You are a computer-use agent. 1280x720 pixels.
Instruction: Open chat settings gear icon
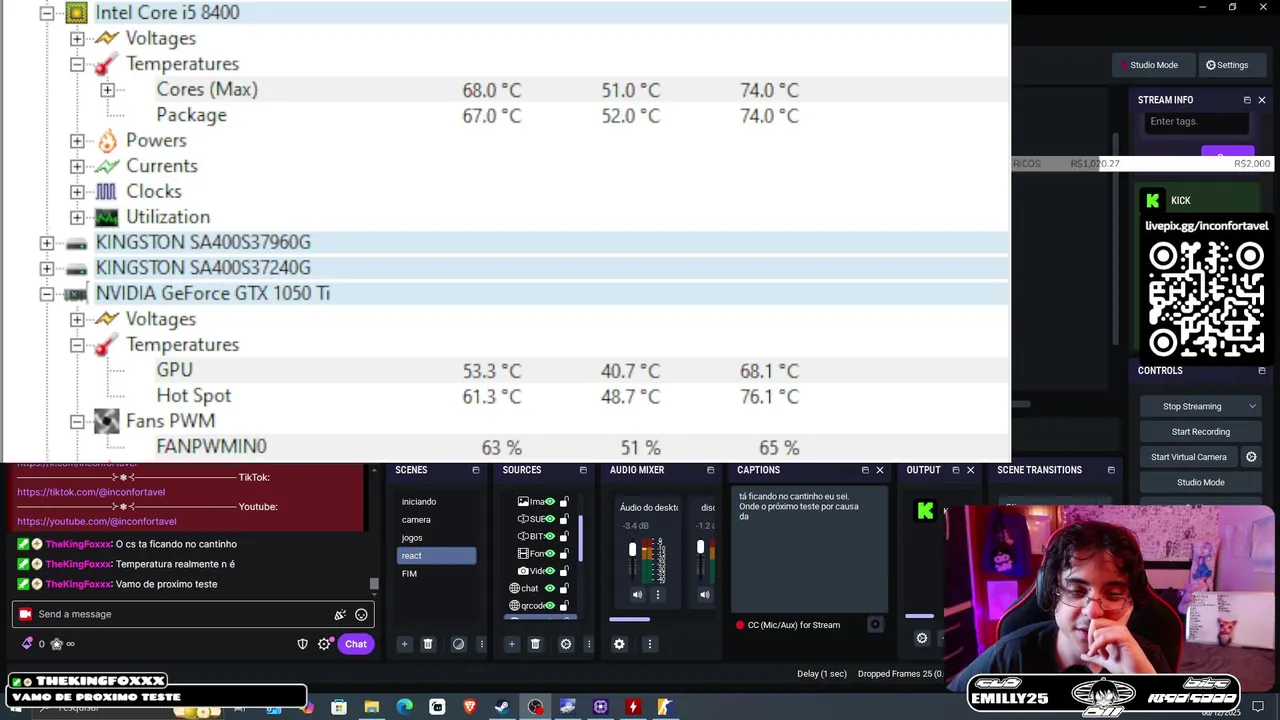pos(324,644)
